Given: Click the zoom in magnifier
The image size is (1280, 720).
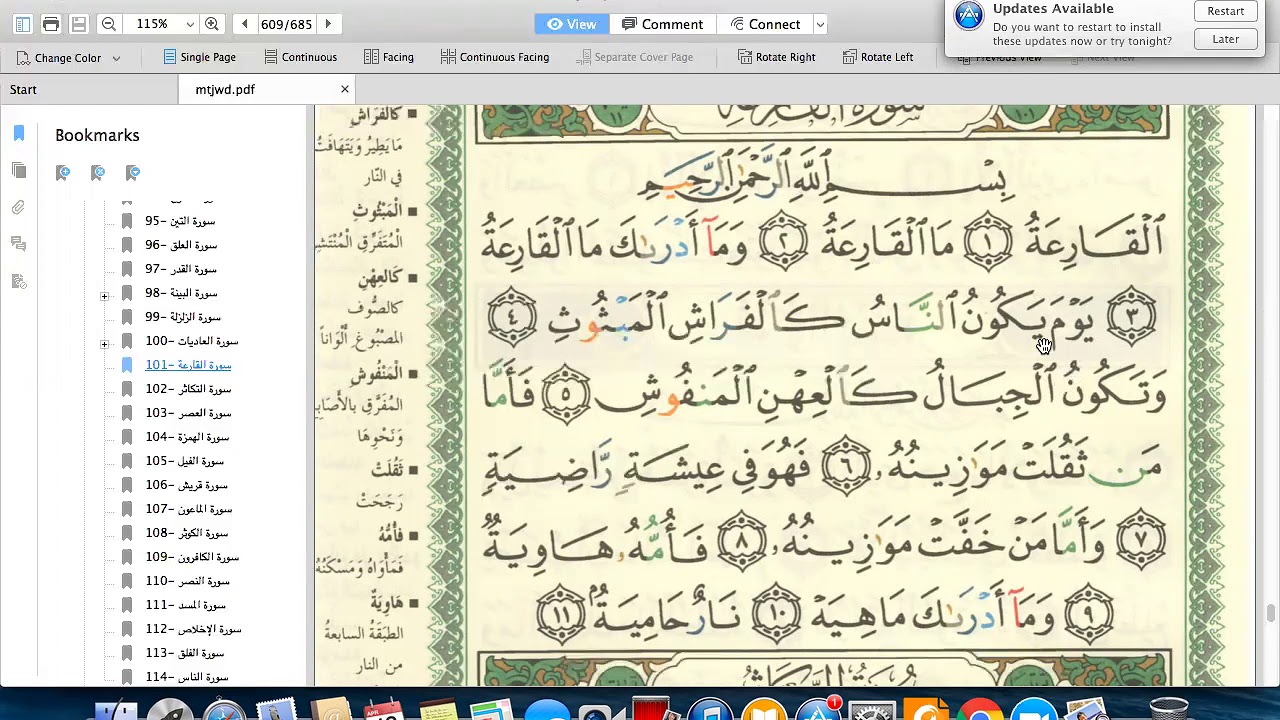Looking at the screenshot, I should tap(212, 24).
